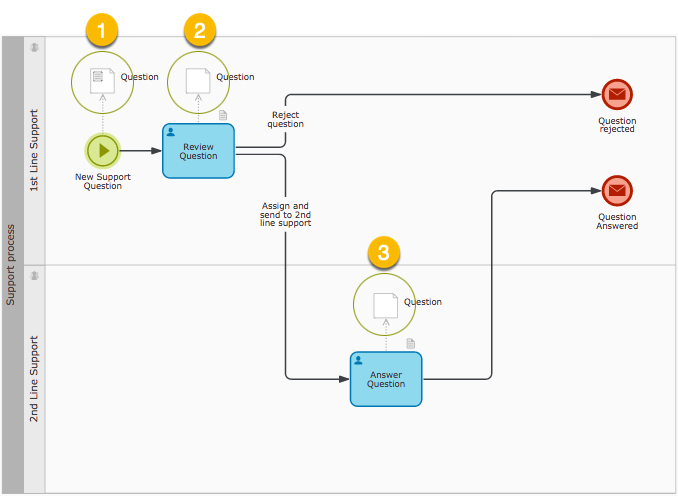
Task: Click the role icon in 1st Line Support lane header
Action: (x=34, y=47)
